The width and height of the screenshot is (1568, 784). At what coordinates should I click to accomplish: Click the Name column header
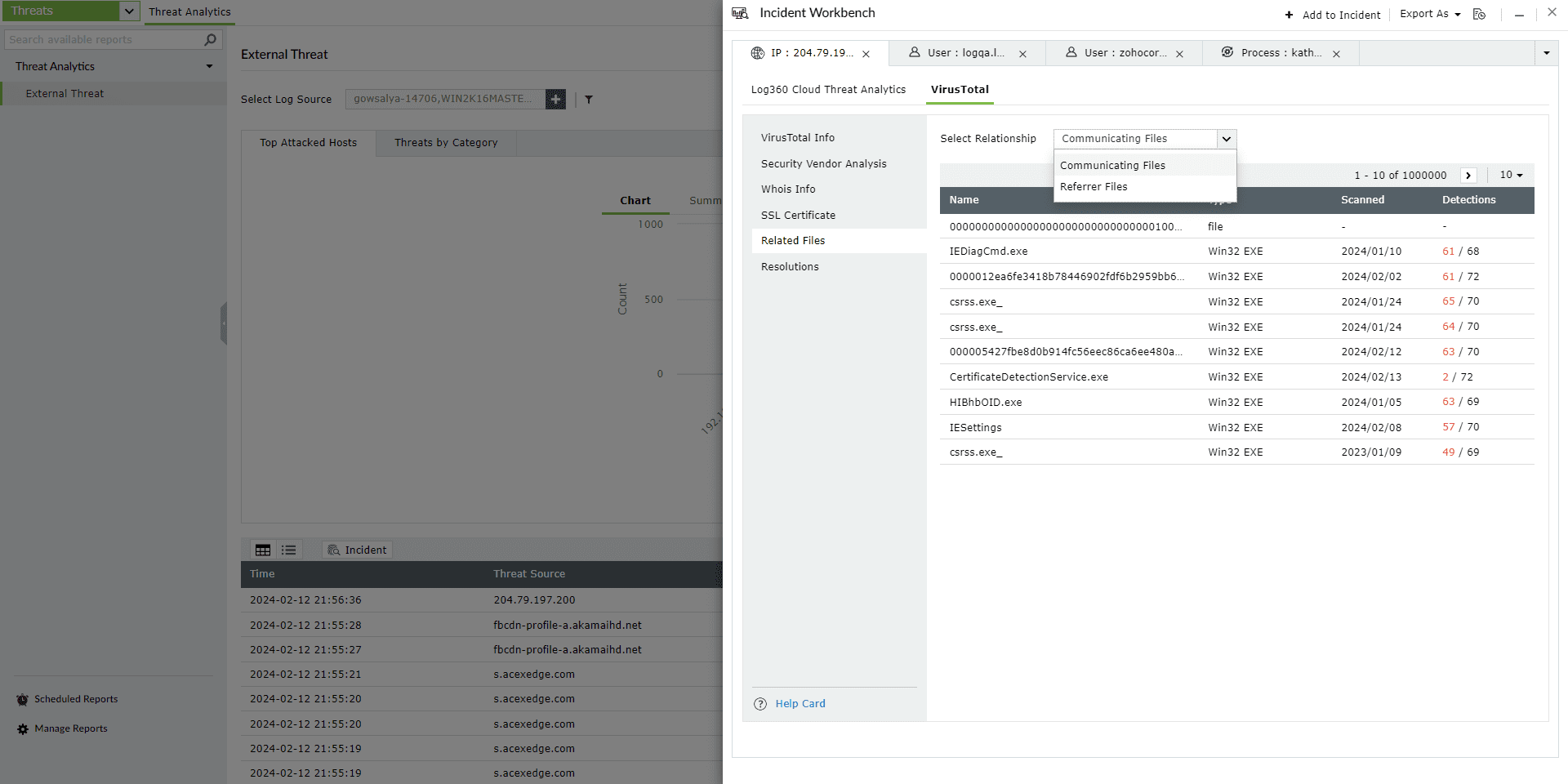[964, 200]
